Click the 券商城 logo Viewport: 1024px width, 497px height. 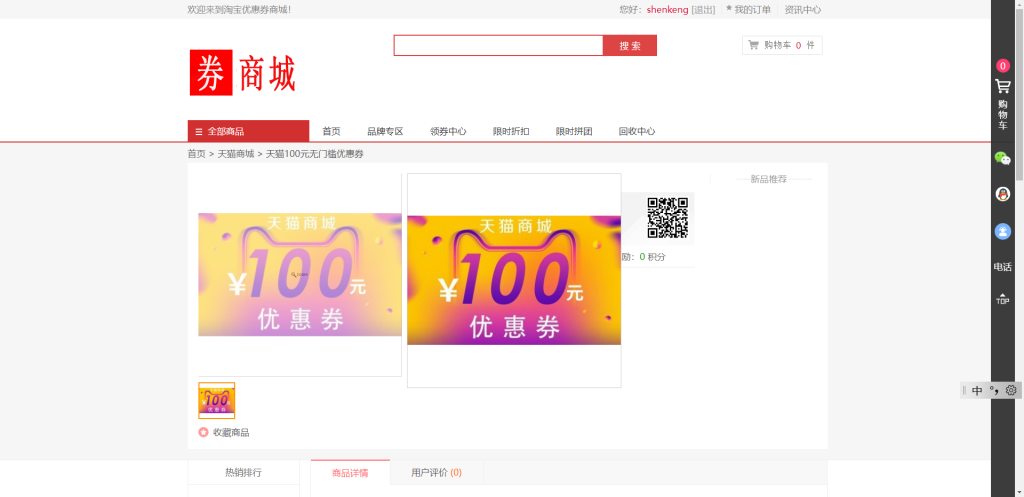point(242,72)
